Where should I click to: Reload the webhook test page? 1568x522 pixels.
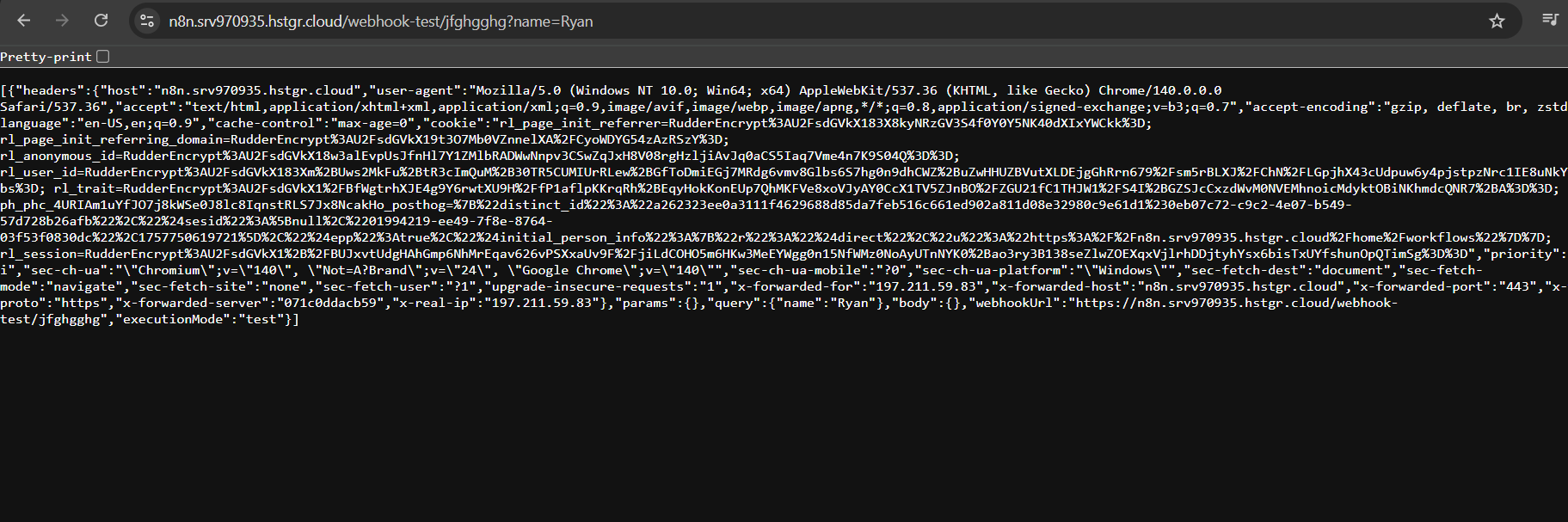click(x=101, y=21)
